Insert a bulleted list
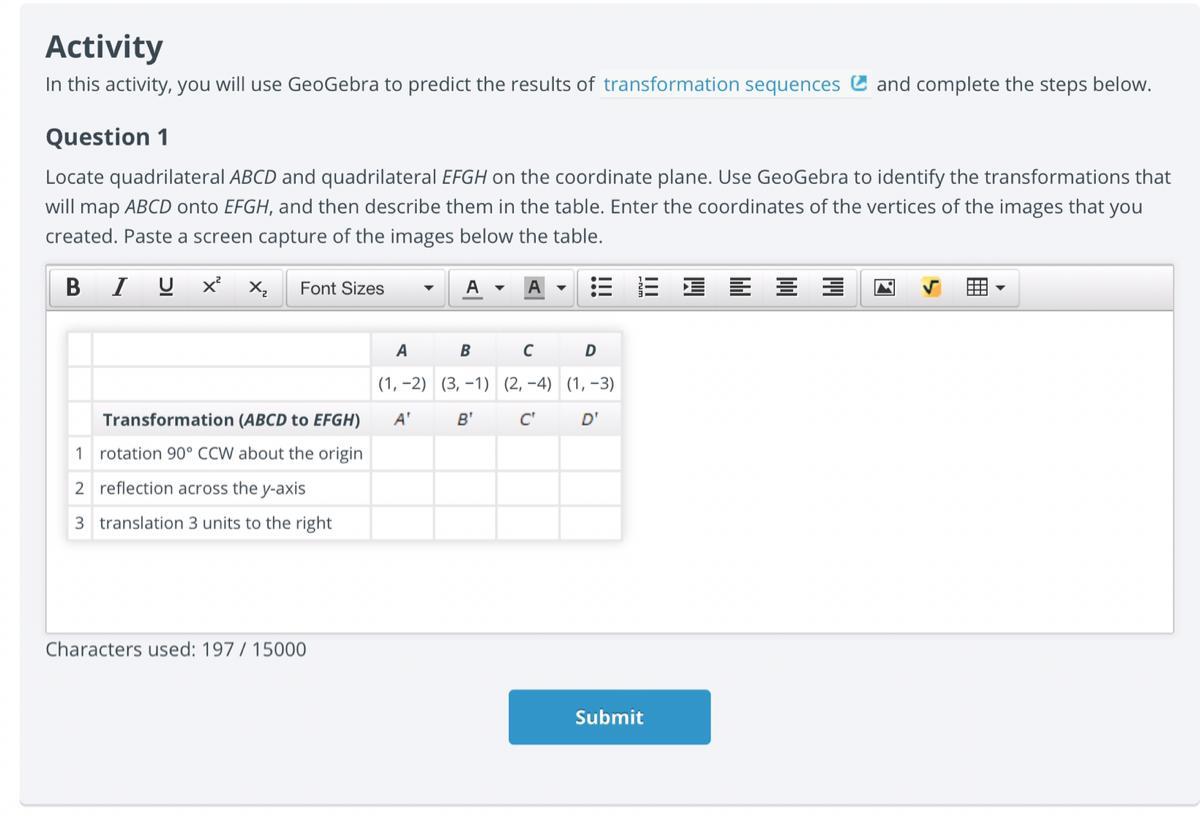The width and height of the screenshot is (1200, 817). 602,288
